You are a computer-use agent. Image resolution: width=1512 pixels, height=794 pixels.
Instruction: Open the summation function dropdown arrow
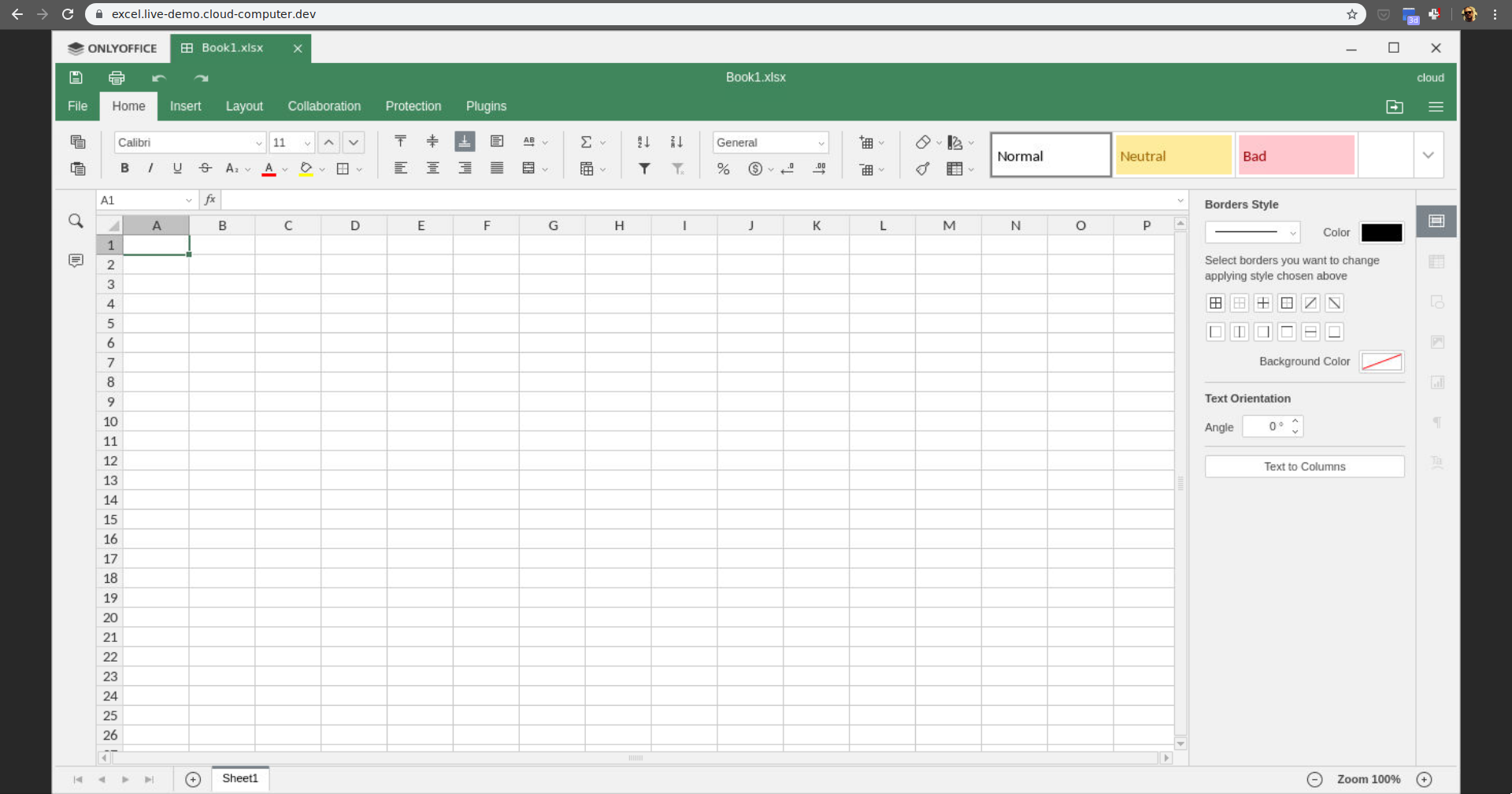(x=603, y=143)
